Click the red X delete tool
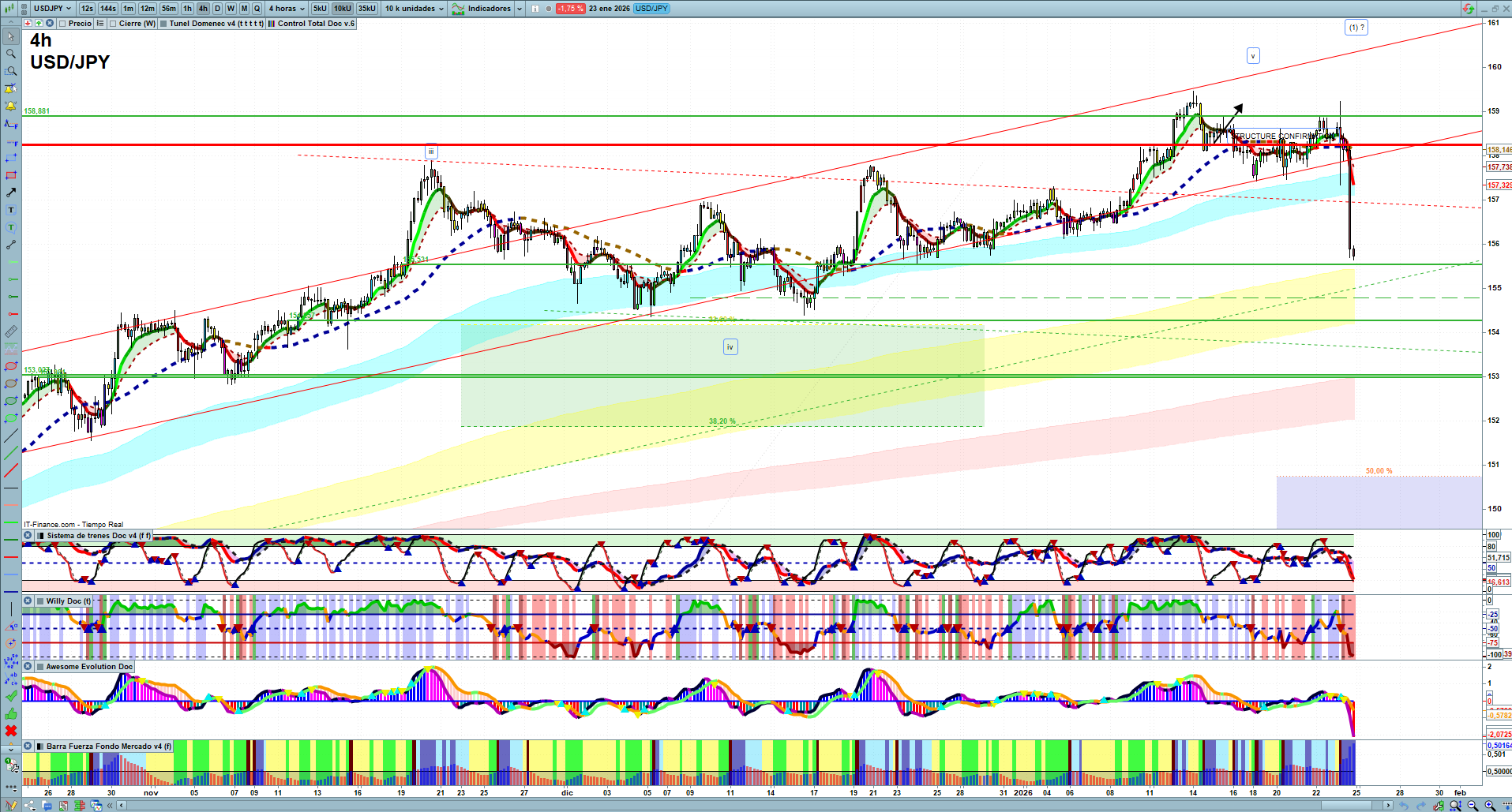Viewport: 1512px width, 812px height. [x=11, y=731]
